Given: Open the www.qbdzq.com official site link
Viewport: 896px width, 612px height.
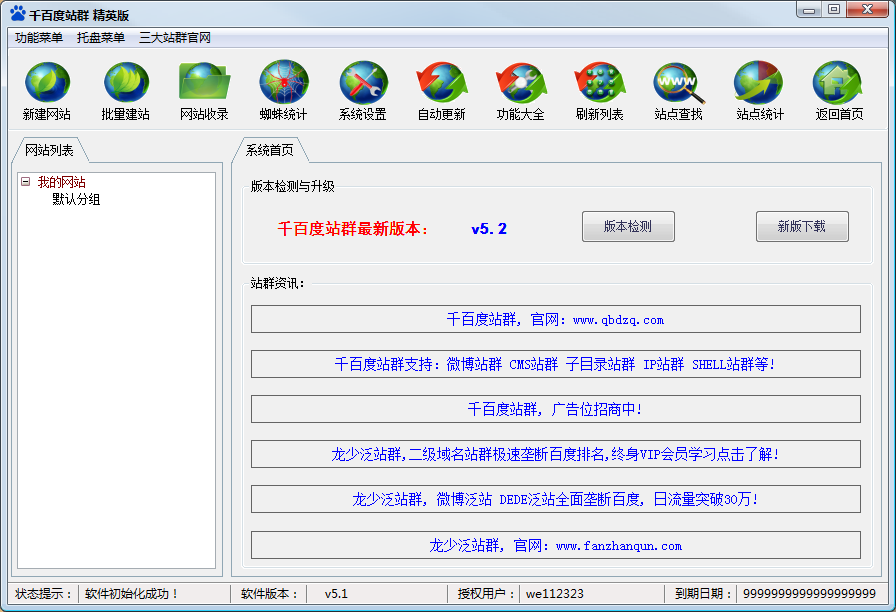Looking at the screenshot, I should click(x=555, y=320).
